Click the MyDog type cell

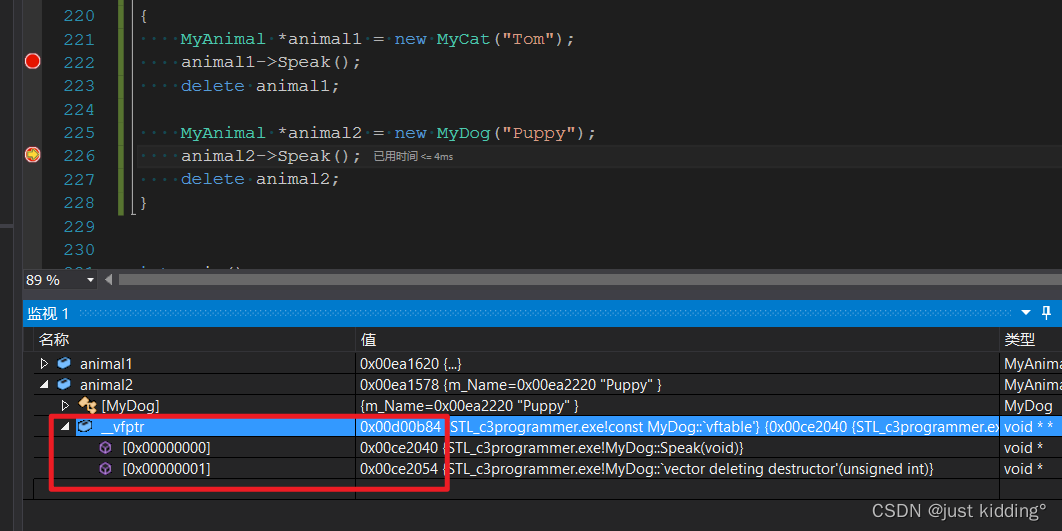point(1028,406)
